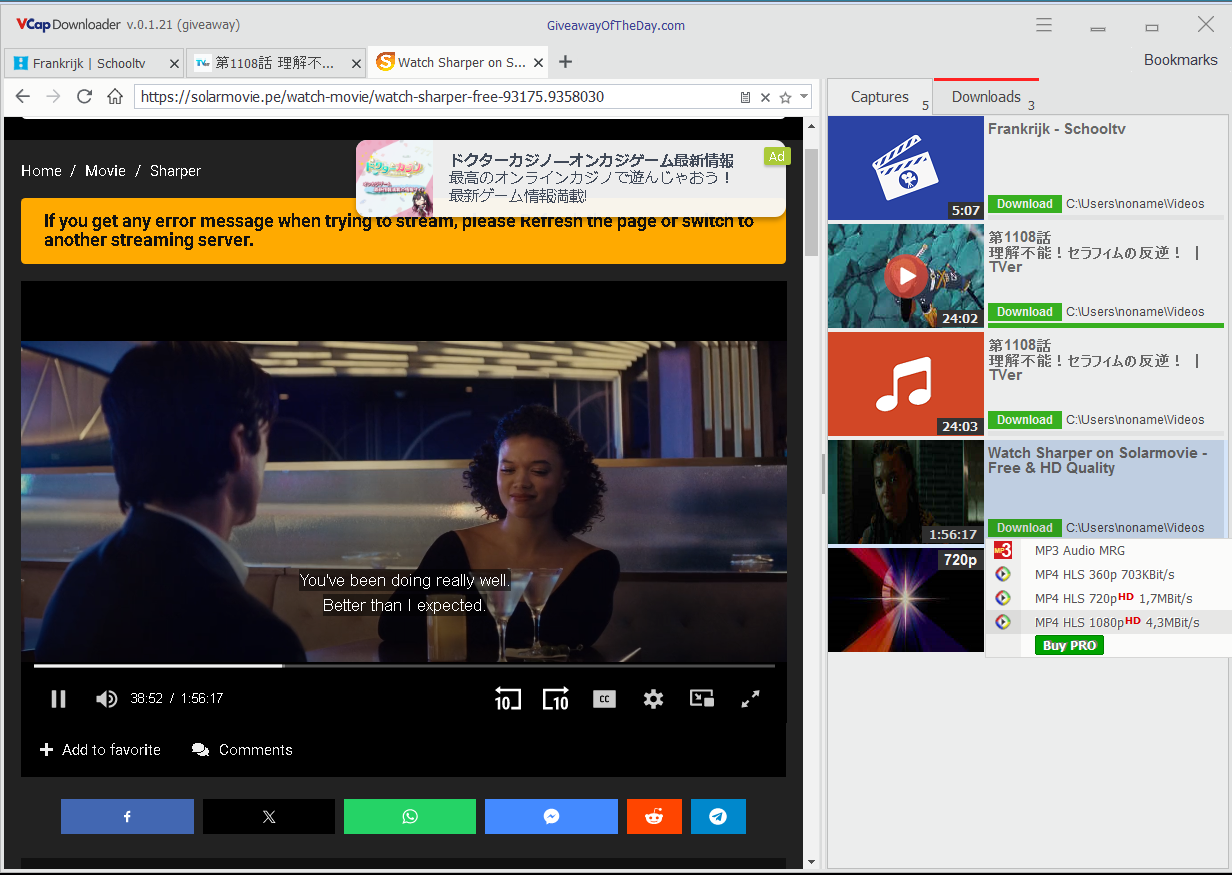The width and height of the screenshot is (1232, 875).
Task: Select MP4 HLS 720p HD 1,7MBit/s
Action: pyautogui.click(x=1108, y=598)
